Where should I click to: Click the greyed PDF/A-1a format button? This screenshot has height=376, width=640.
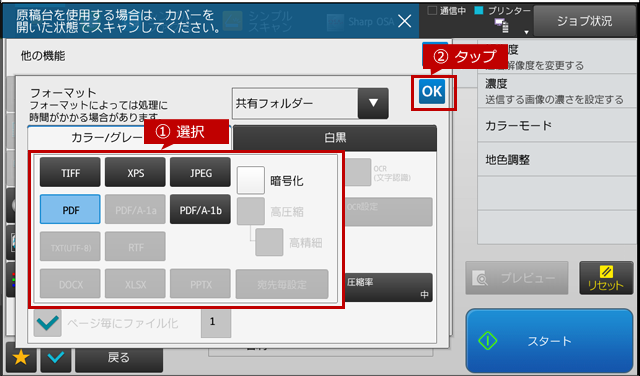tap(135, 209)
